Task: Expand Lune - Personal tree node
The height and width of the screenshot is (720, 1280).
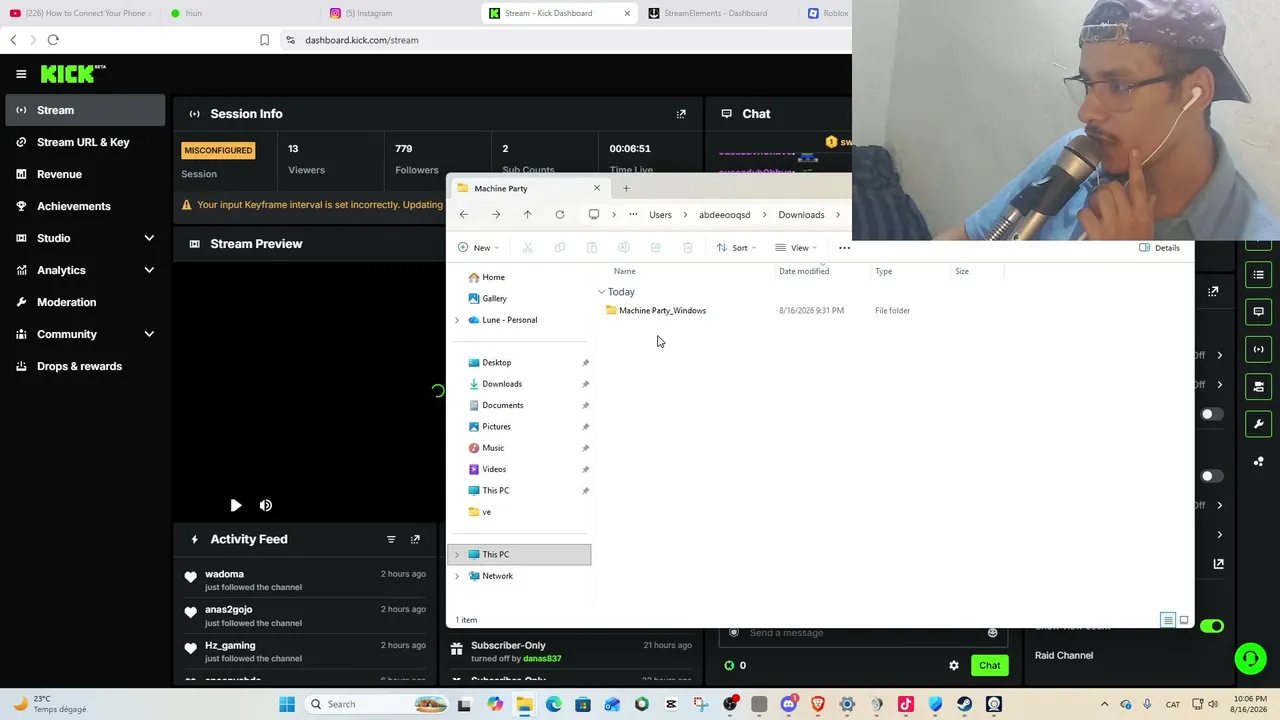Action: pos(457,320)
